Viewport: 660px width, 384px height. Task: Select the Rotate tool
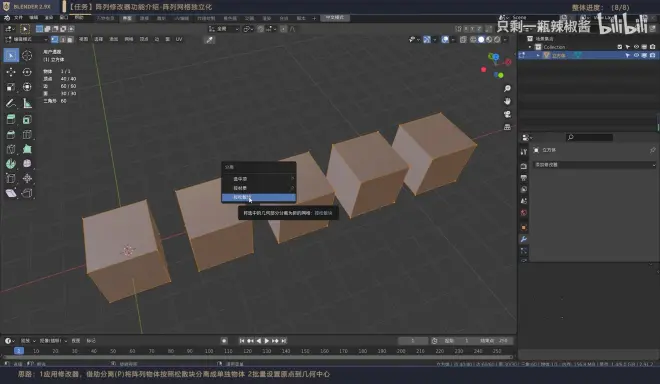coord(27,72)
